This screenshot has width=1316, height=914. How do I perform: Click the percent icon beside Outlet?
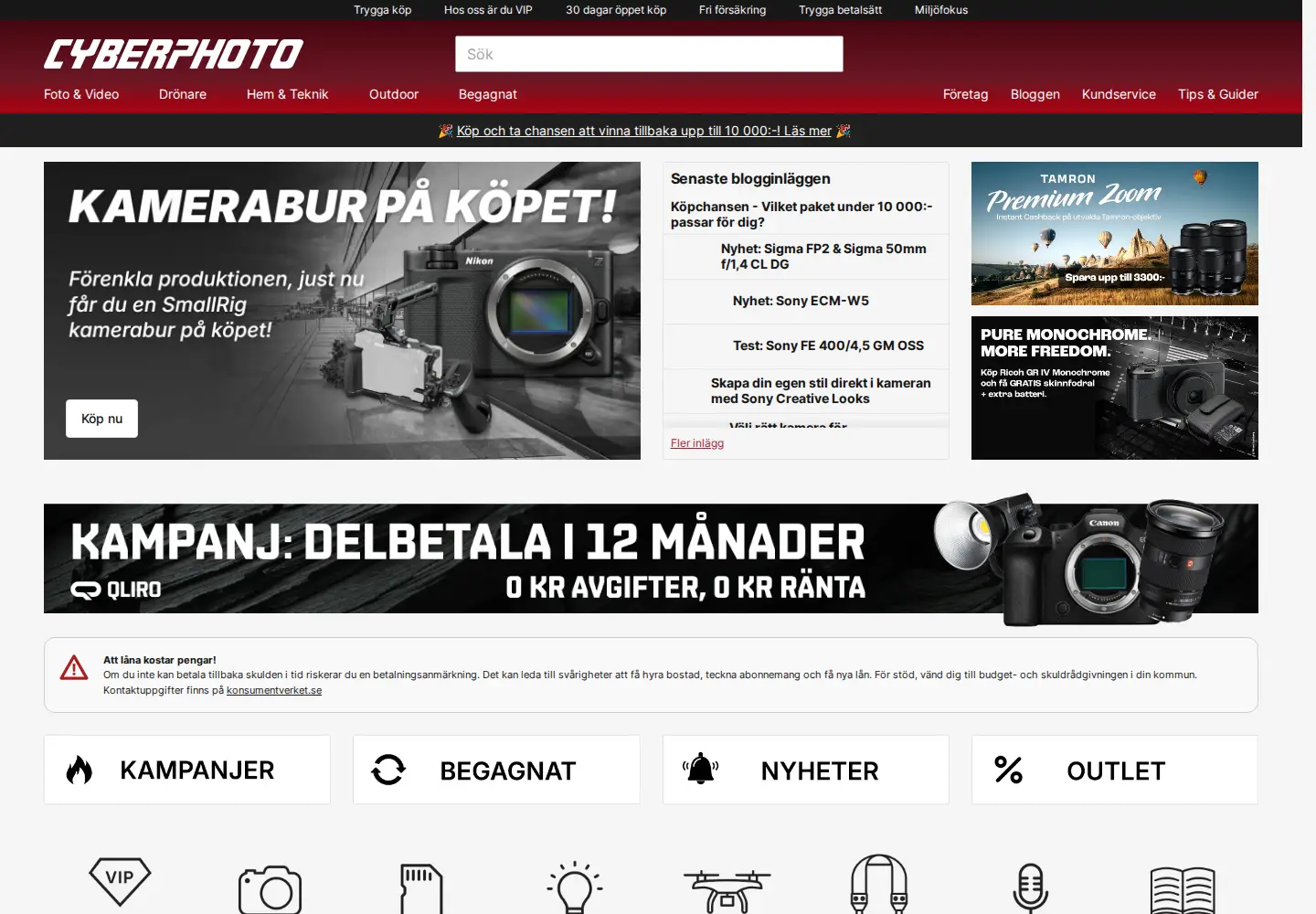(x=1008, y=770)
